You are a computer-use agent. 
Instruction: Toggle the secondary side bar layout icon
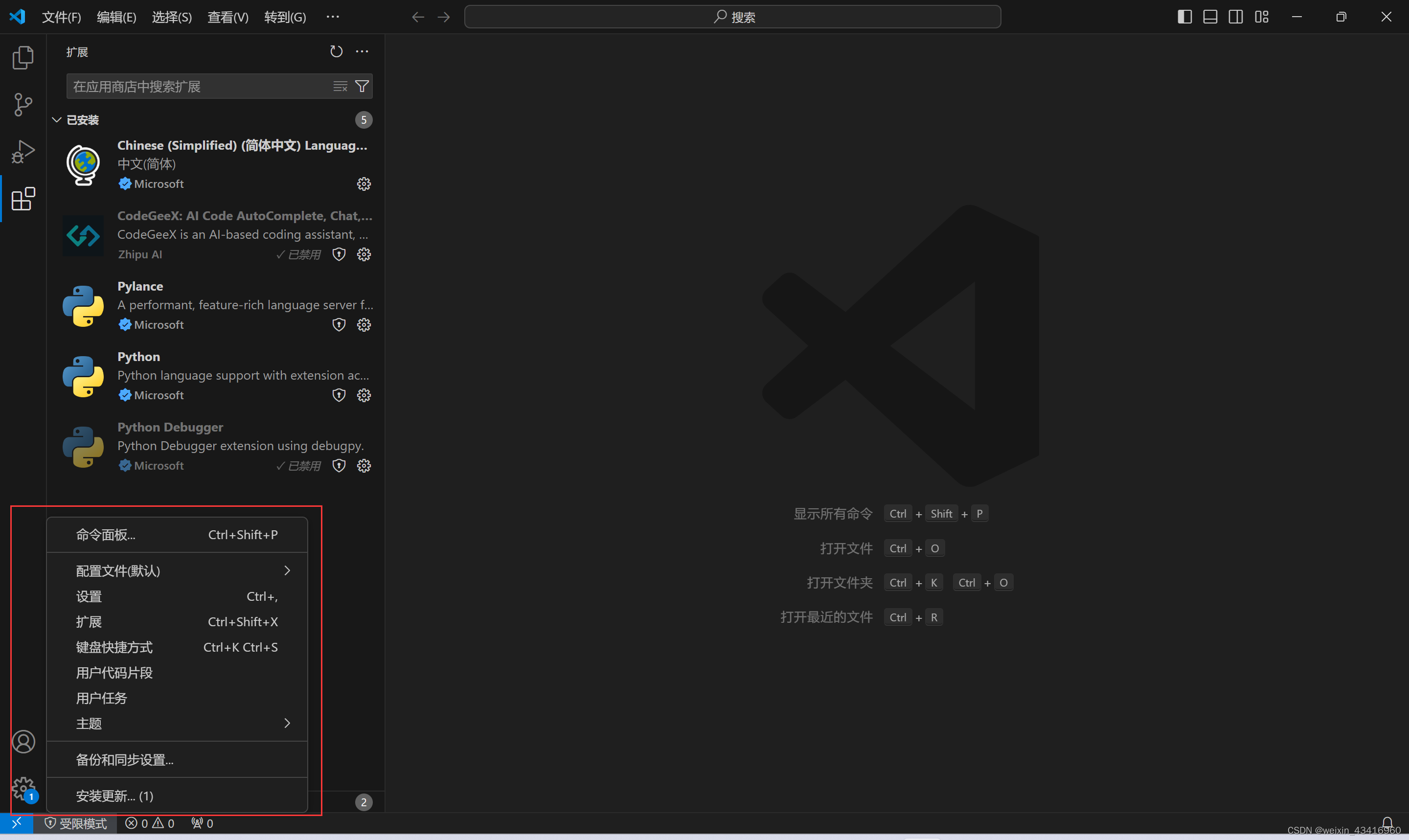coord(1236,17)
